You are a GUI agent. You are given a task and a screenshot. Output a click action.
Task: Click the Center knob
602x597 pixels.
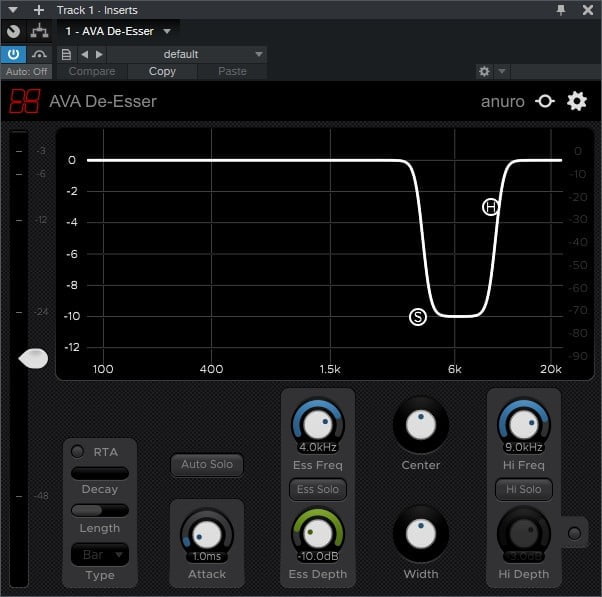click(421, 425)
